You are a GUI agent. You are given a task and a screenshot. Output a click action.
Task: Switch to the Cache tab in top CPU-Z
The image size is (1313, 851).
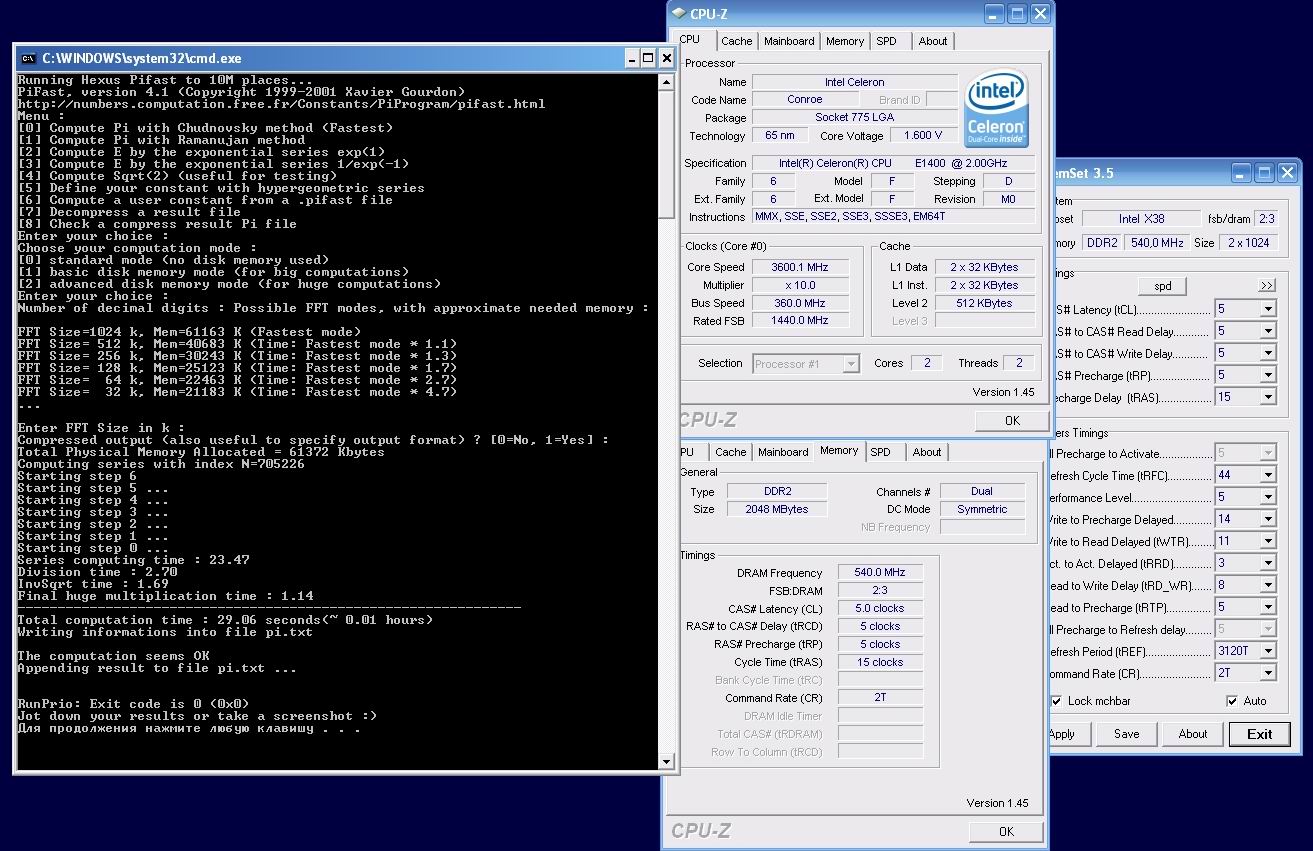pyautogui.click(x=737, y=41)
